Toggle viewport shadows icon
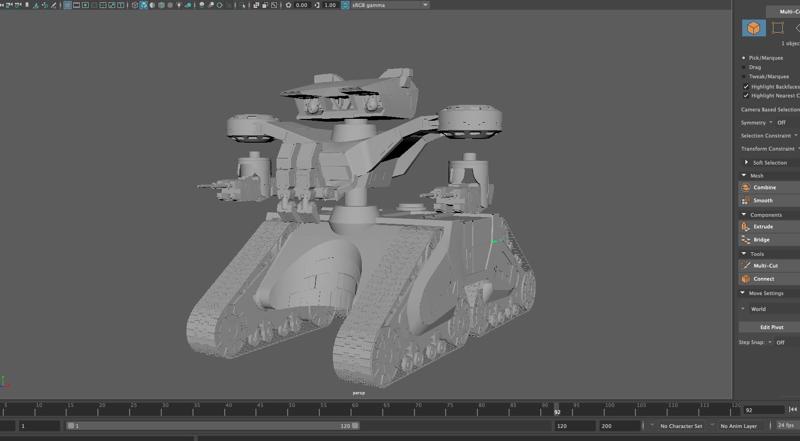Viewport: 800px width, 441px height. pyautogui.click(x=188, y=5)
